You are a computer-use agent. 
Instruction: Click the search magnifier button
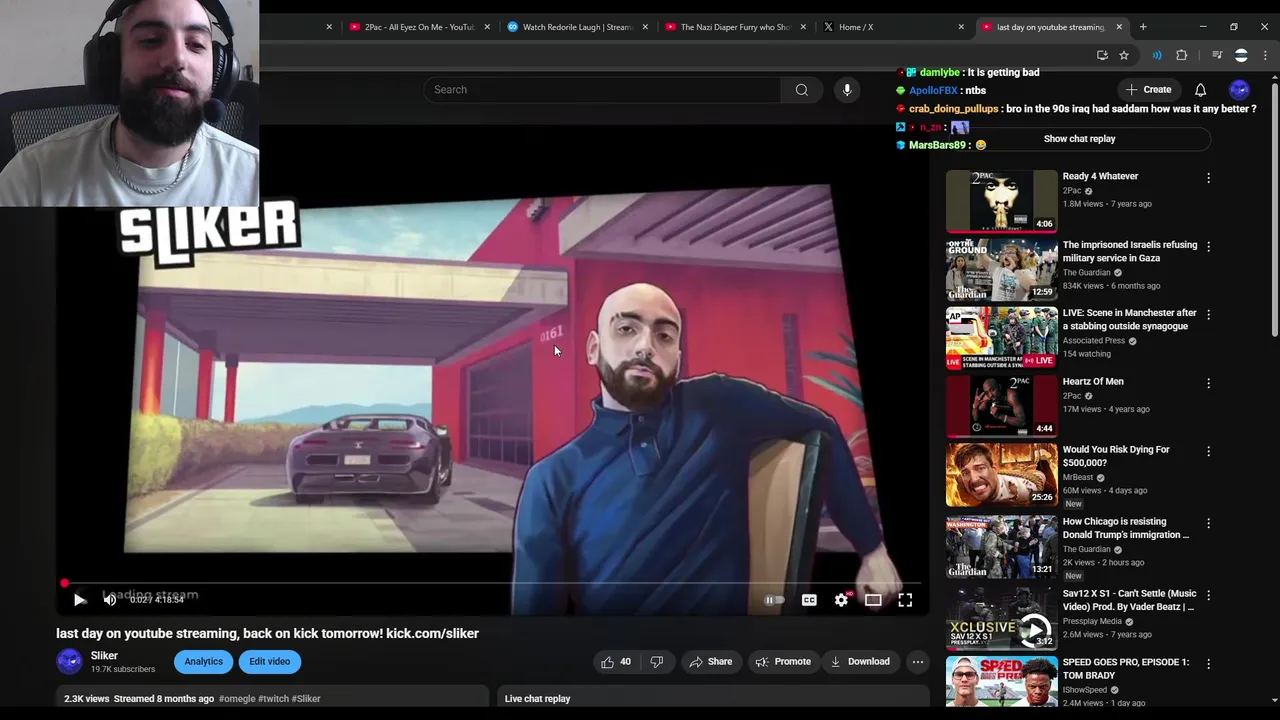802,90
